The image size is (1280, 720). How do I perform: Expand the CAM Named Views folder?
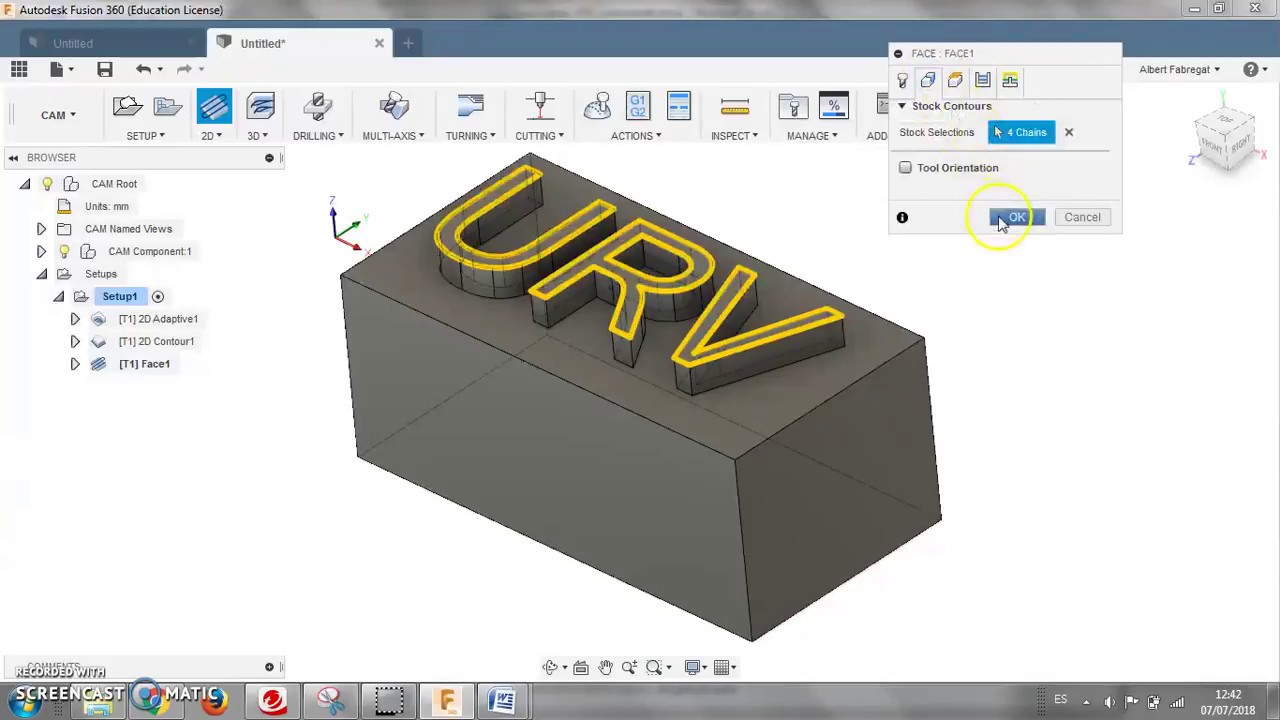[x=41, y=229]
